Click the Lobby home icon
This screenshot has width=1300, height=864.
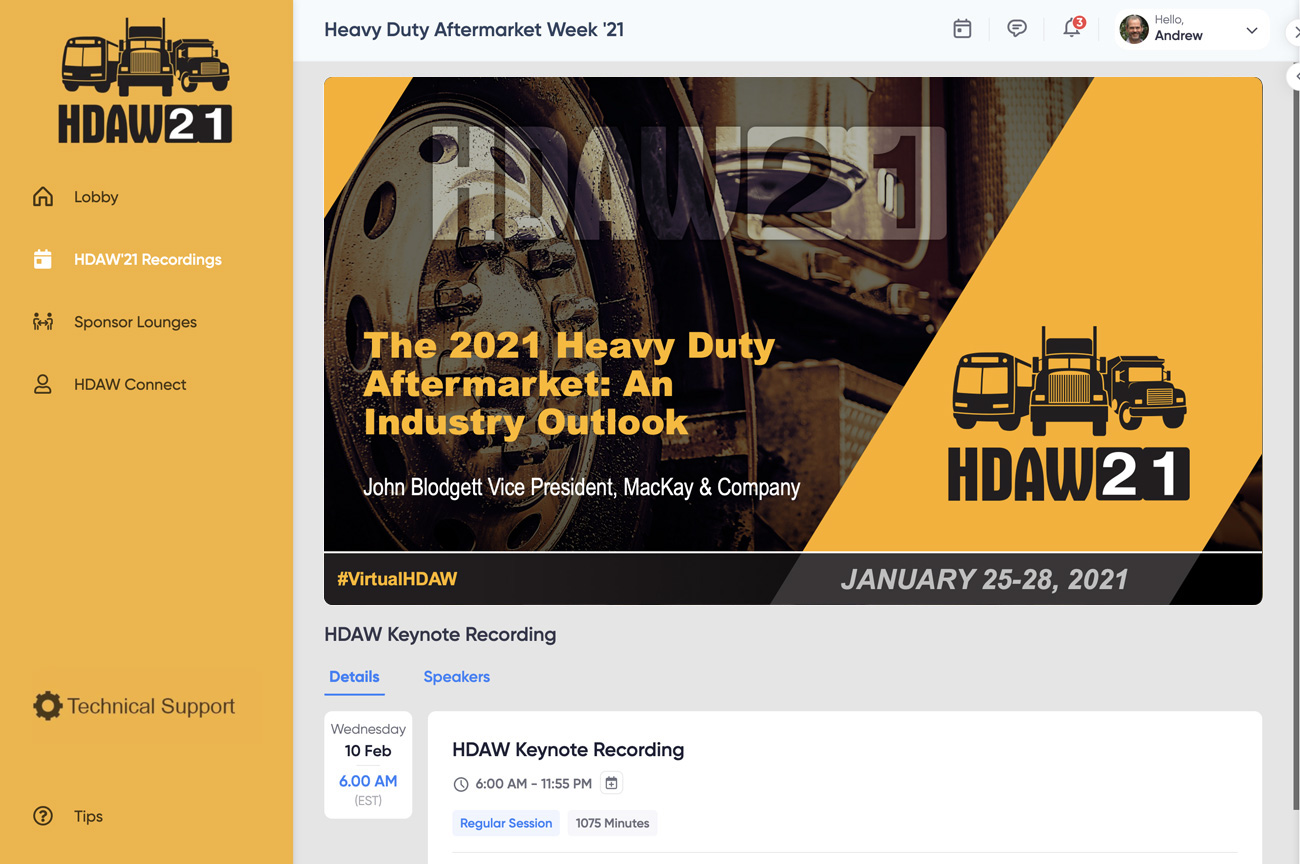point(43,197)
